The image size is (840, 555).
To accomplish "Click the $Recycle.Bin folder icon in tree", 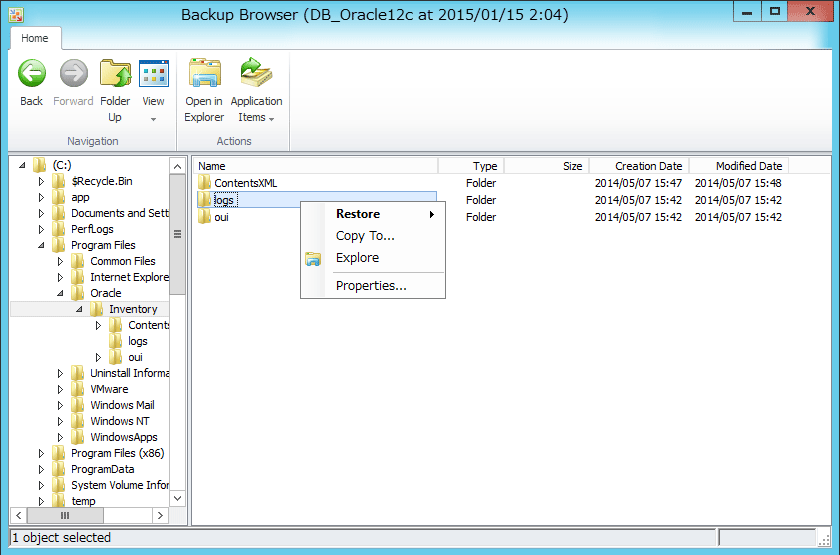I will pos(59,181).
